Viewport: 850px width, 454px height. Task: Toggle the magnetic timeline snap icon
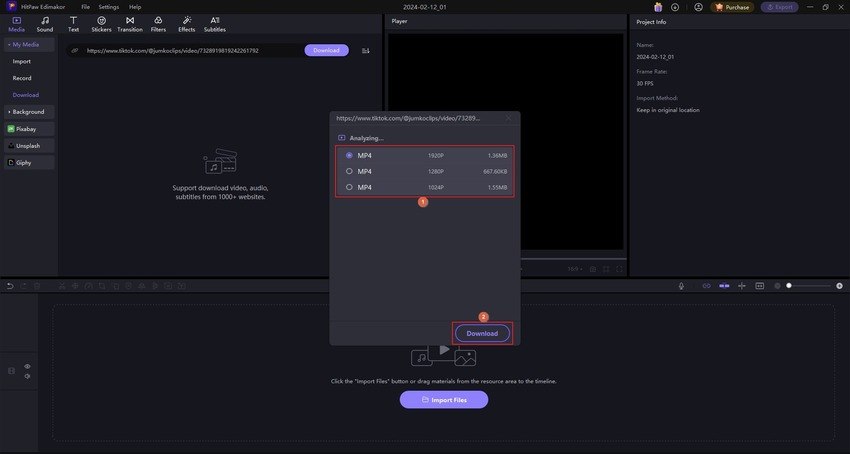coord(724,286)
